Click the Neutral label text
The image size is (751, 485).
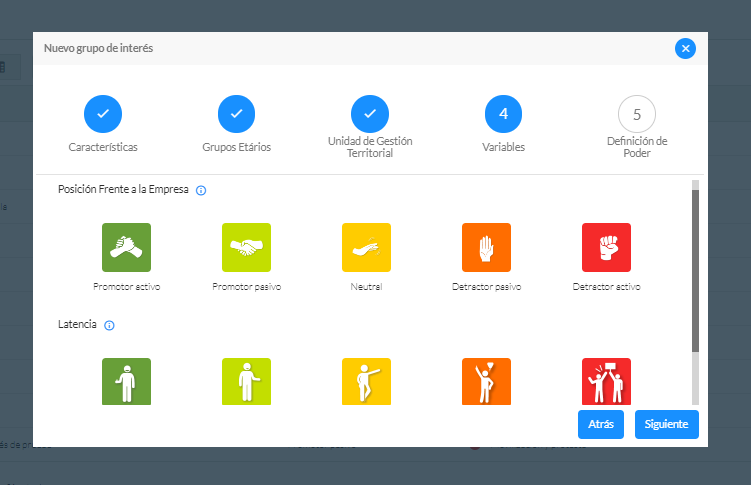coord(366,287)
